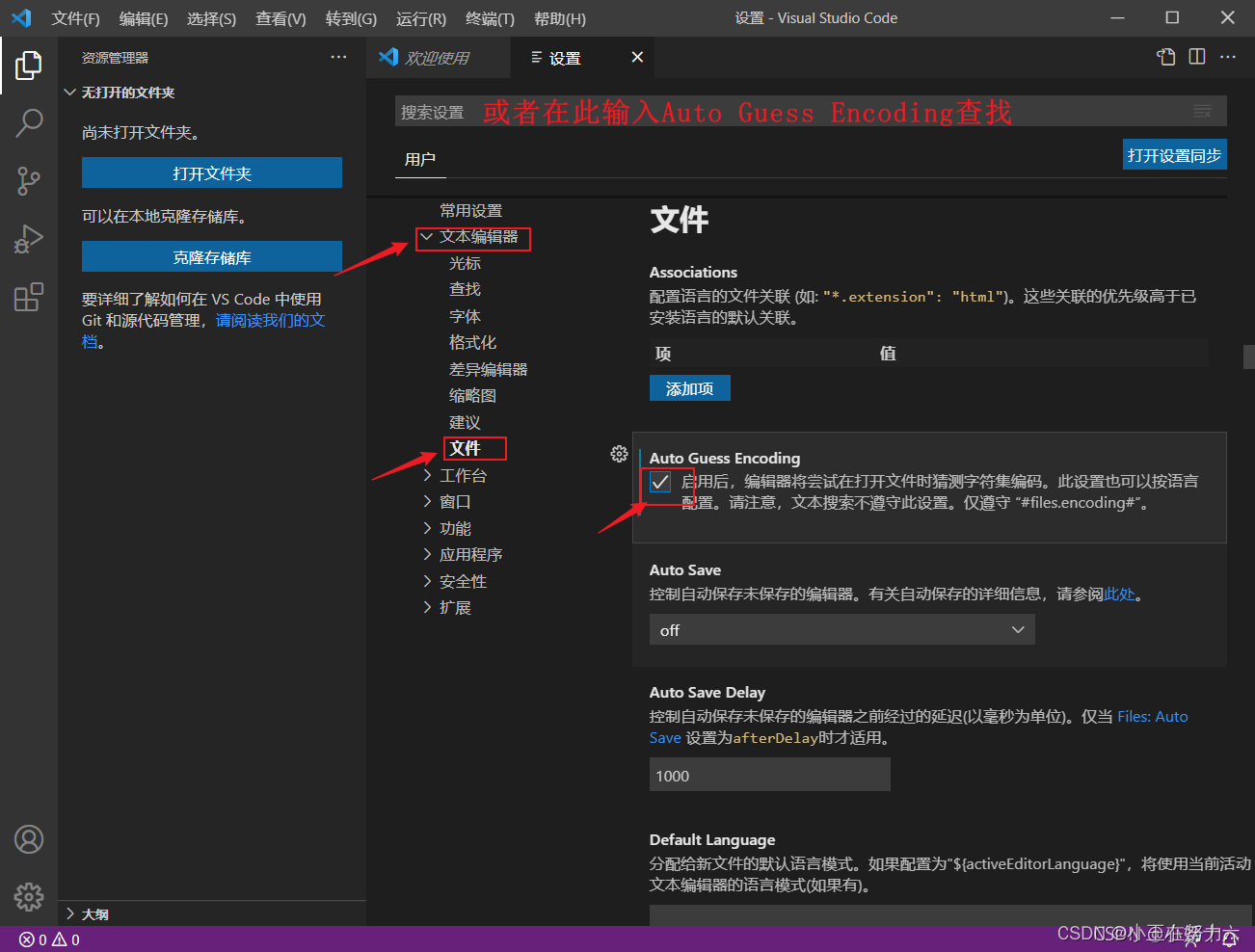Open the 帮助(H) menu
Viewport: 1255px width, 952px height.
tap(559, 19)
